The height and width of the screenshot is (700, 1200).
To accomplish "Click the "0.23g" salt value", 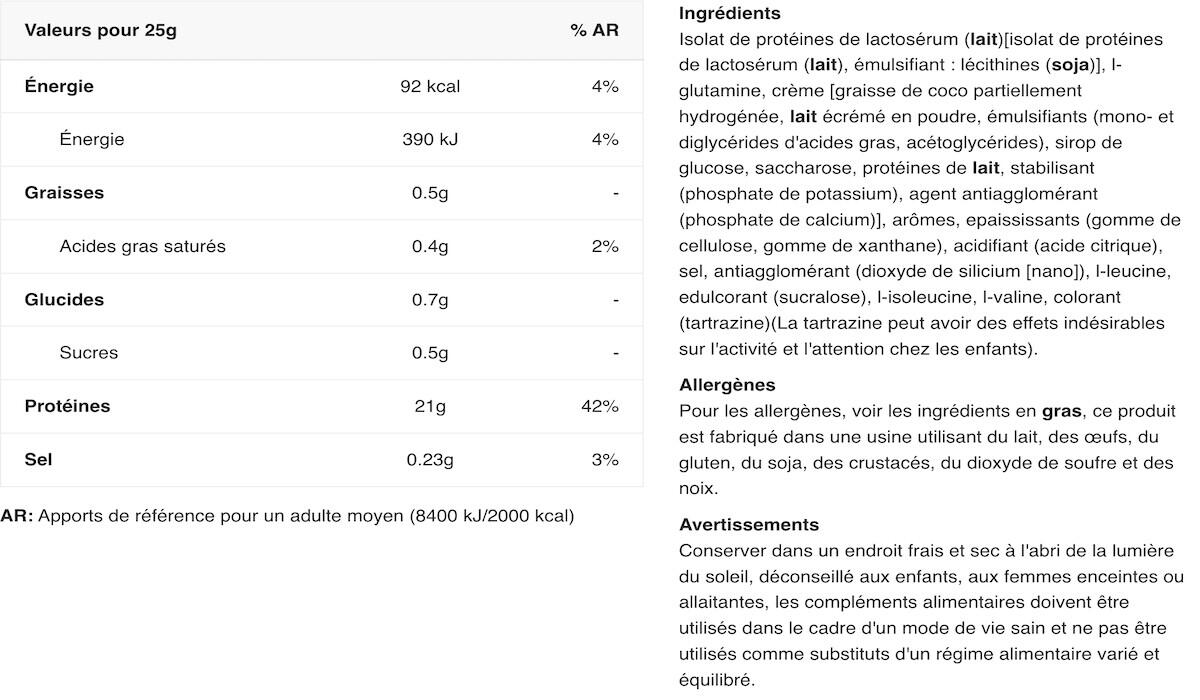I will click(430, 459).
